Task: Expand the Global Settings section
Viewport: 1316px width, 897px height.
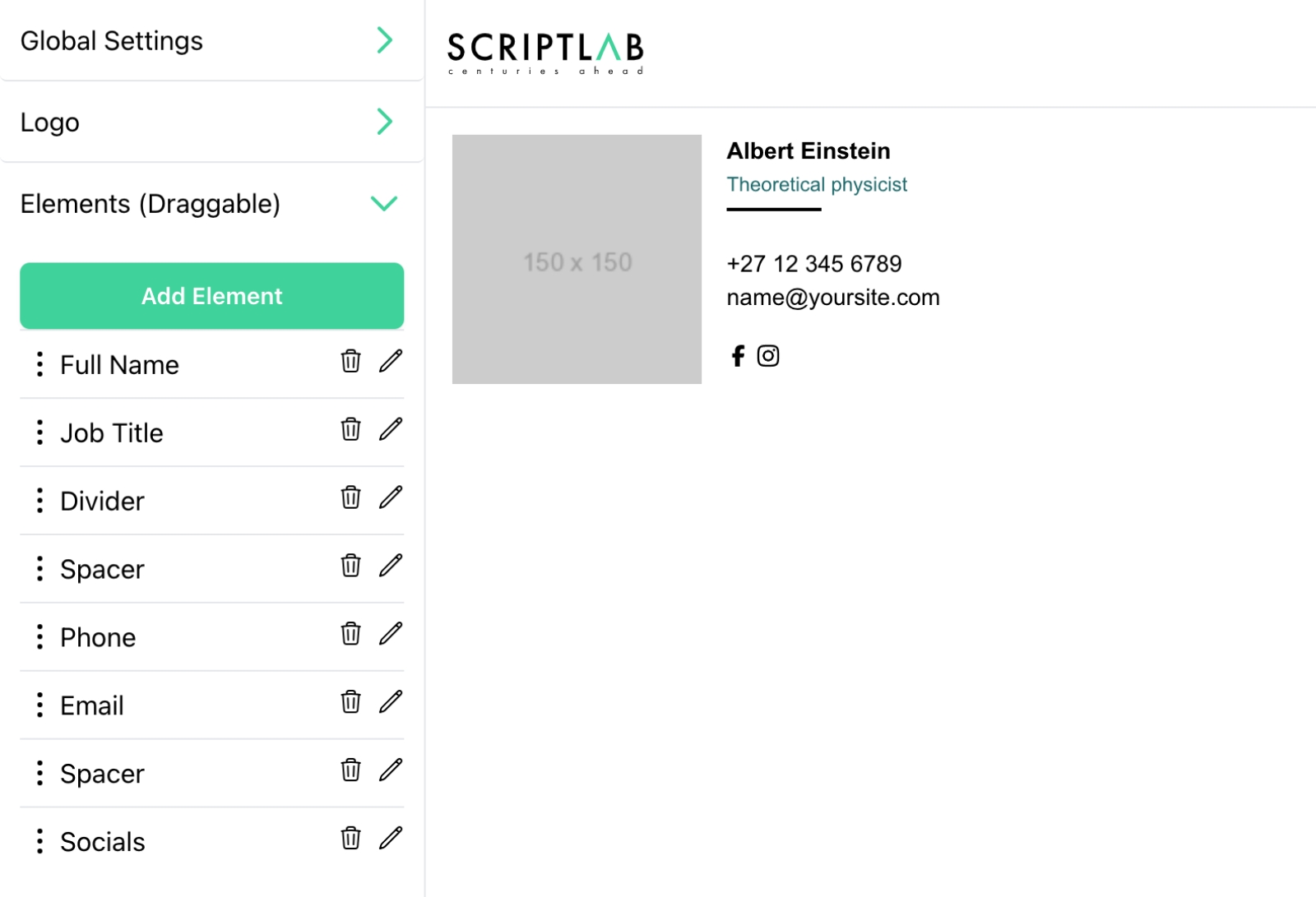Action: 384,40
